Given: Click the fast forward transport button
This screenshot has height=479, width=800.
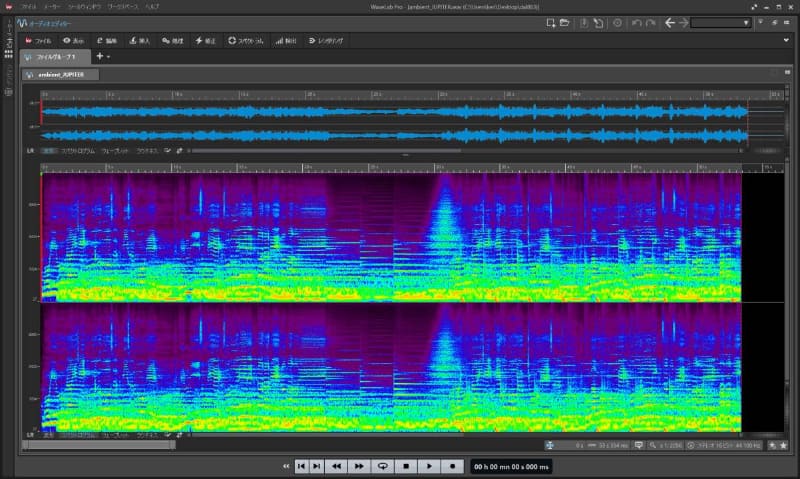Looking at the screenshot, I should [359, 466].
